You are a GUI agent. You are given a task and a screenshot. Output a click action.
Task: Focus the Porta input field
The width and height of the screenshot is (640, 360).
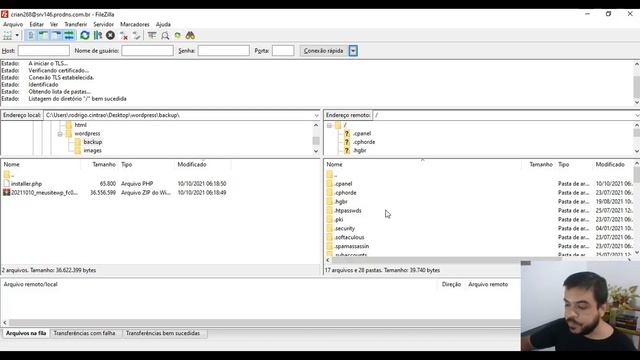click(x=283, y=51)
